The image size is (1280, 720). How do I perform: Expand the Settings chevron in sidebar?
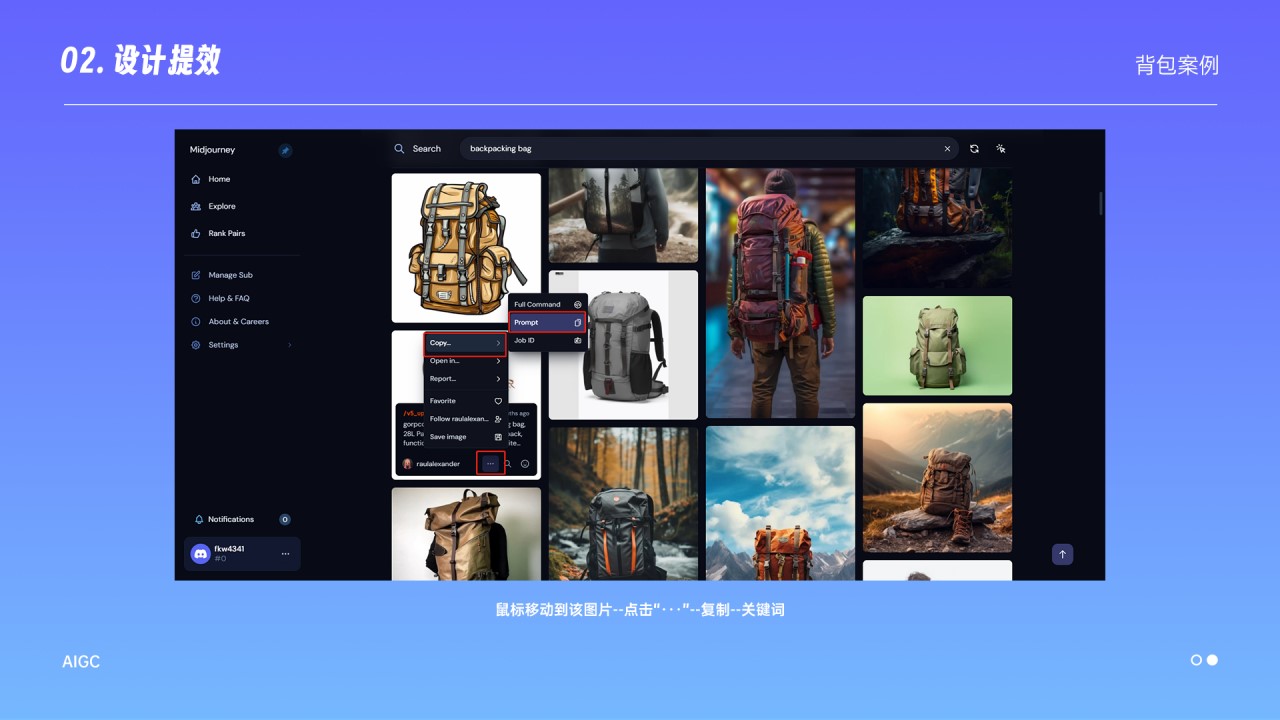pyautogui.click(x=290, y=345)
